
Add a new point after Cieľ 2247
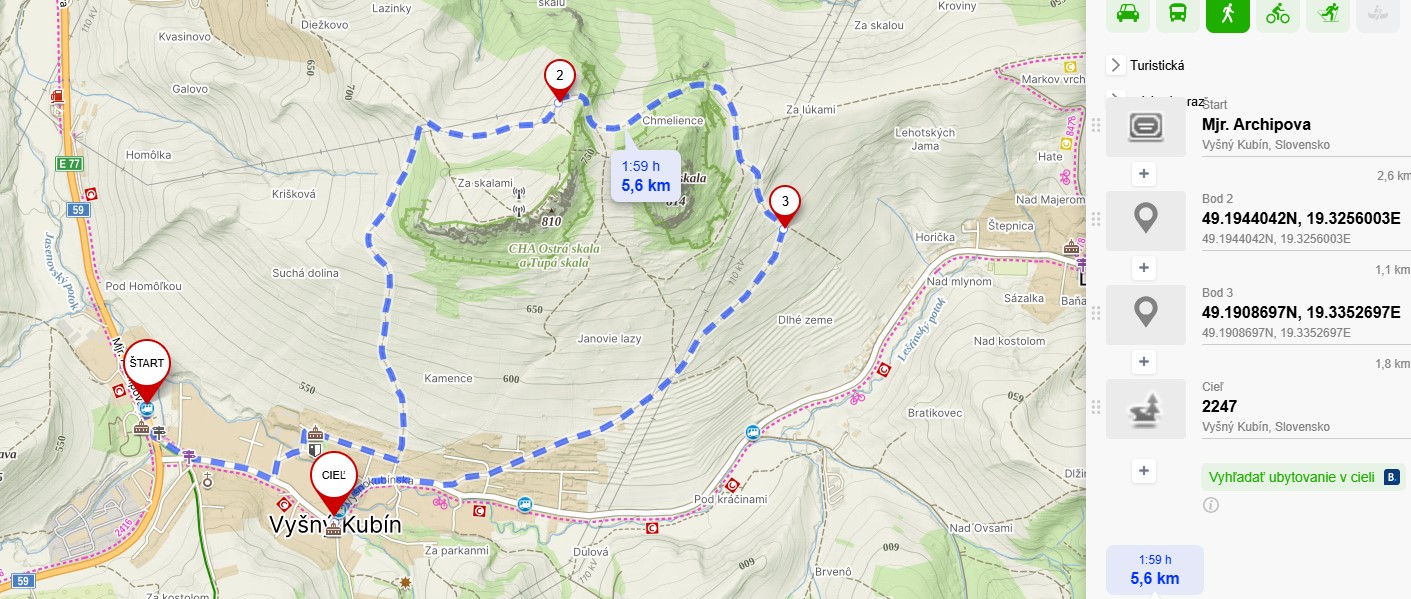click(x=1144, y=470)
